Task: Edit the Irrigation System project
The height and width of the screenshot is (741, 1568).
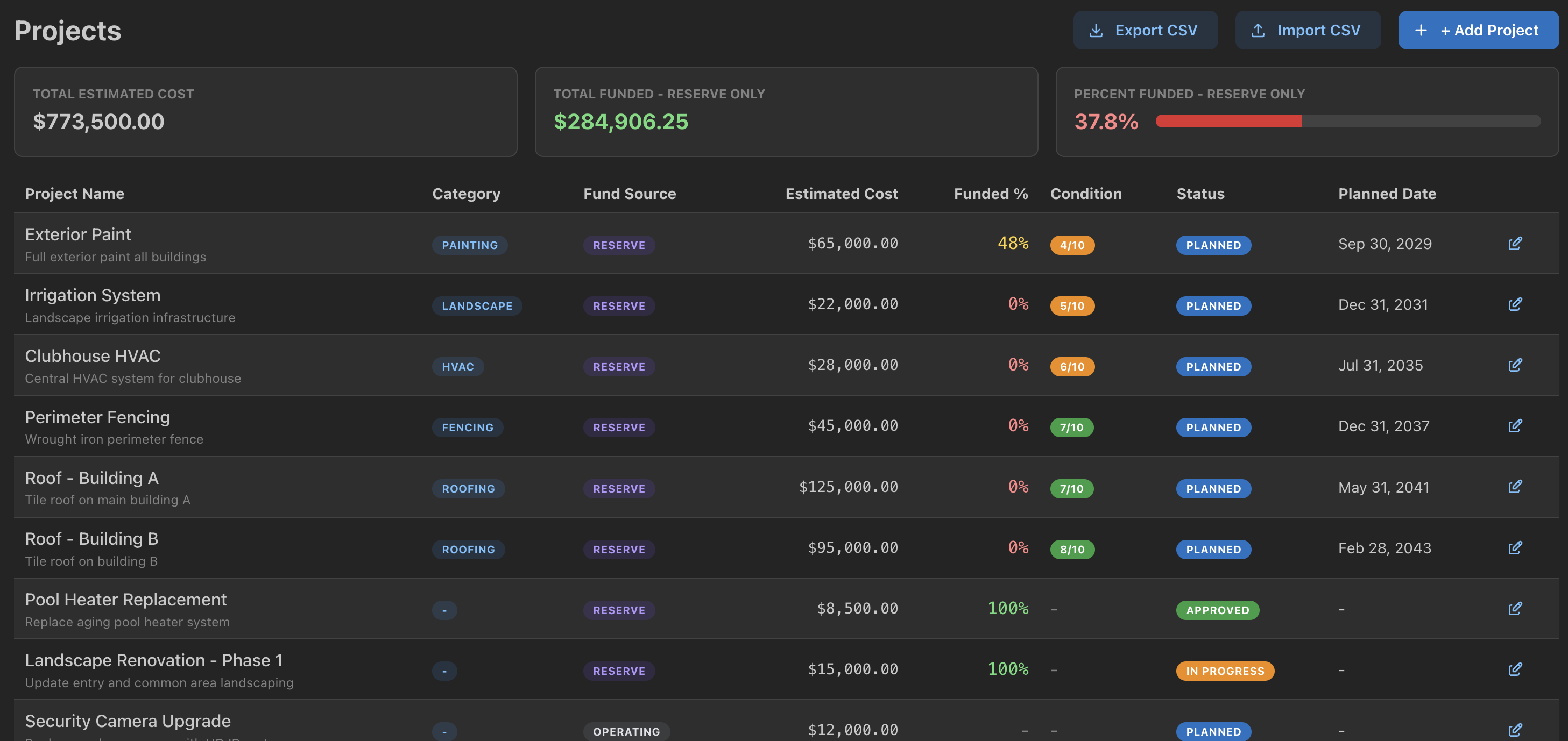Action: pos(1515,304)
